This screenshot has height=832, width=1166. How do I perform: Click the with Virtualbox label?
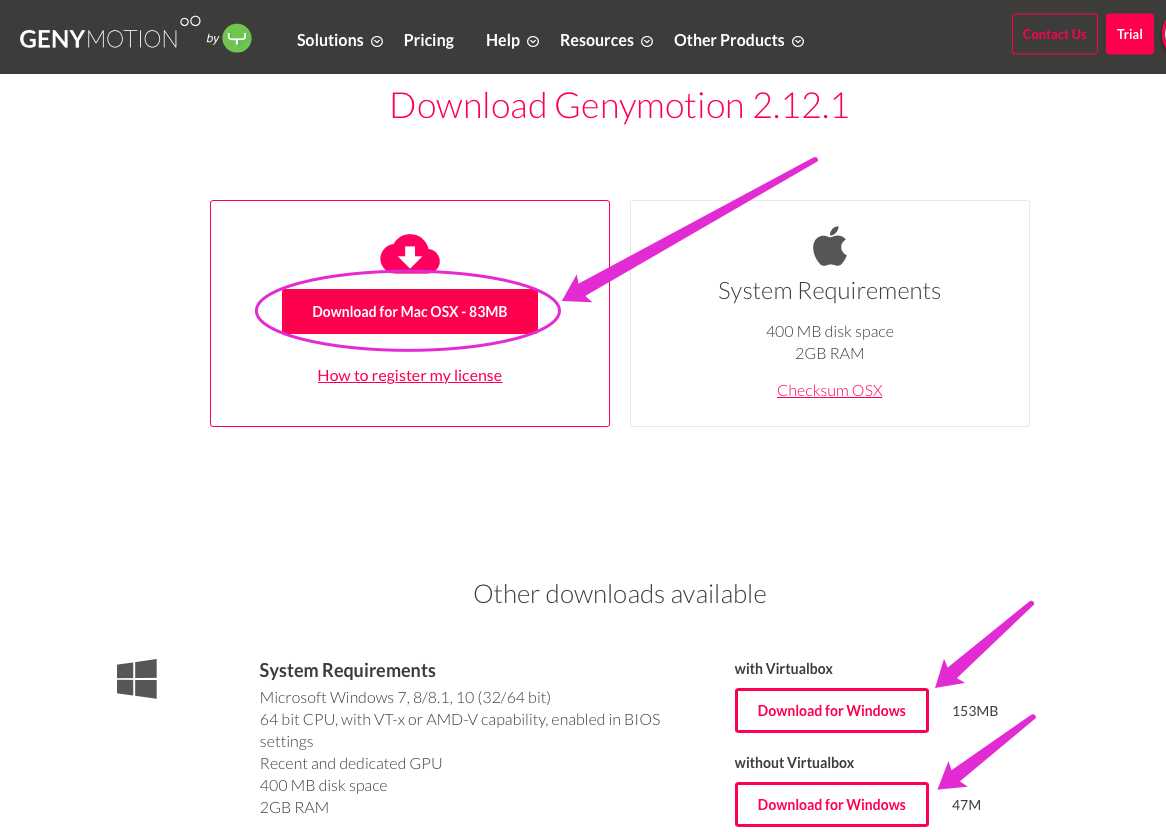pyautogui.click(x=784, y=668)
